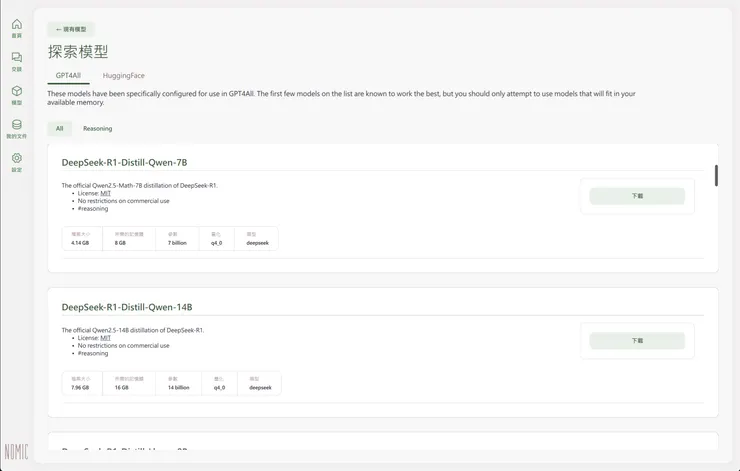Open MIT license link for Qwen-14B
The width and height of the screenshot is (740, 471).
point(105,338)
